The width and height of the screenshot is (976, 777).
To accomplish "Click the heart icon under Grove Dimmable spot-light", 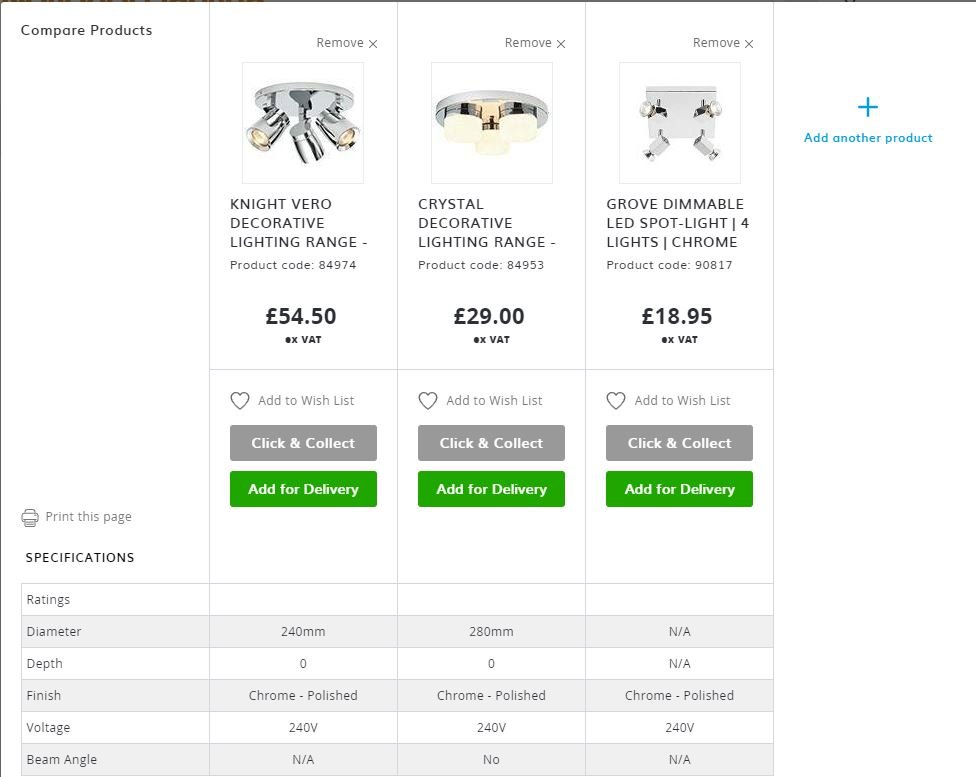I will 616,401.
